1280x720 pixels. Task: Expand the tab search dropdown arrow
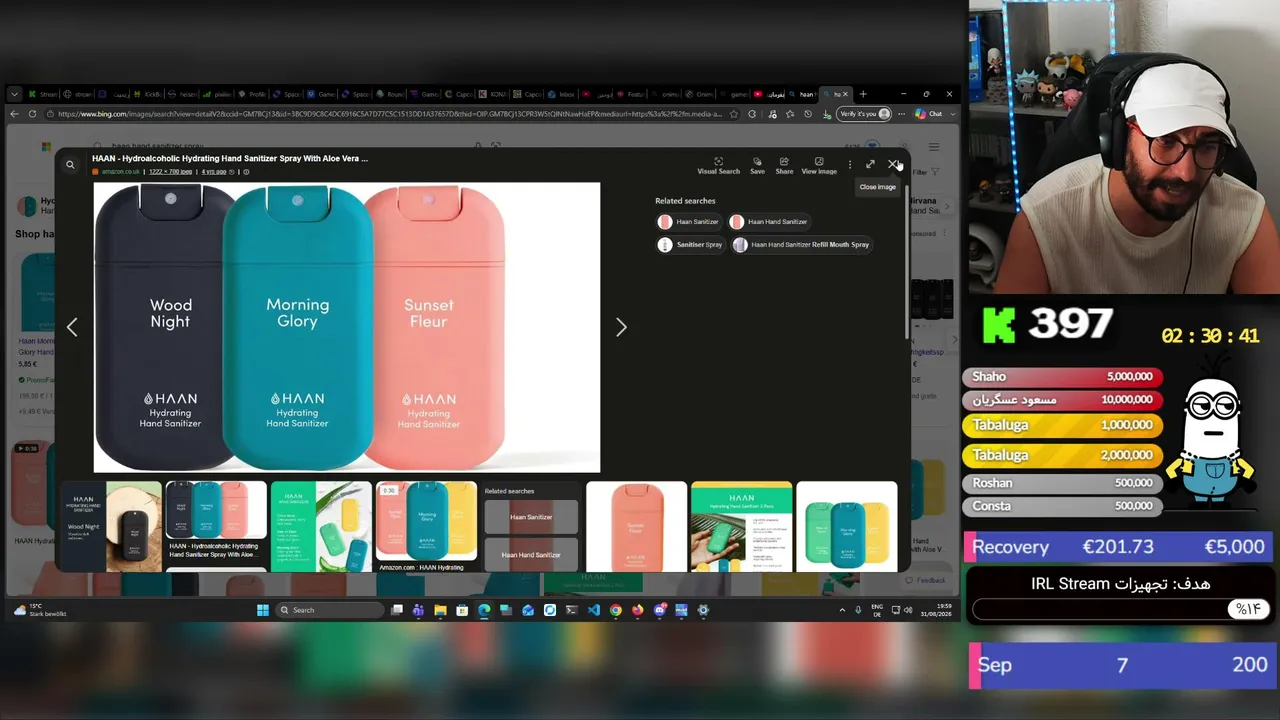(x=14, y=94)
